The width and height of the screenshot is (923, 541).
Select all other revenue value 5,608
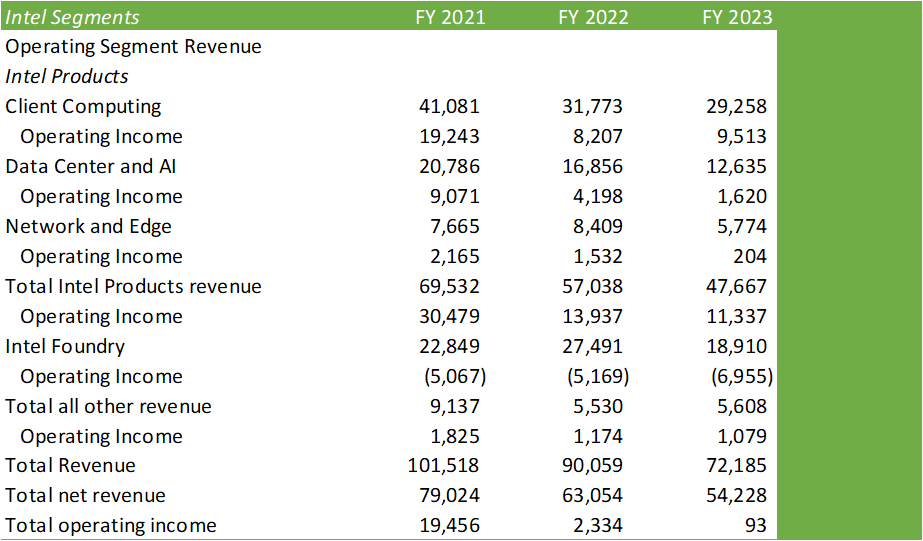[x=742, y=407]
